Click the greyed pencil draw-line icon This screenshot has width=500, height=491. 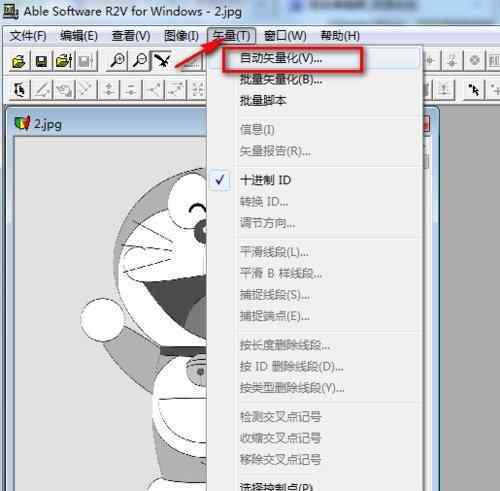point(42,90)
